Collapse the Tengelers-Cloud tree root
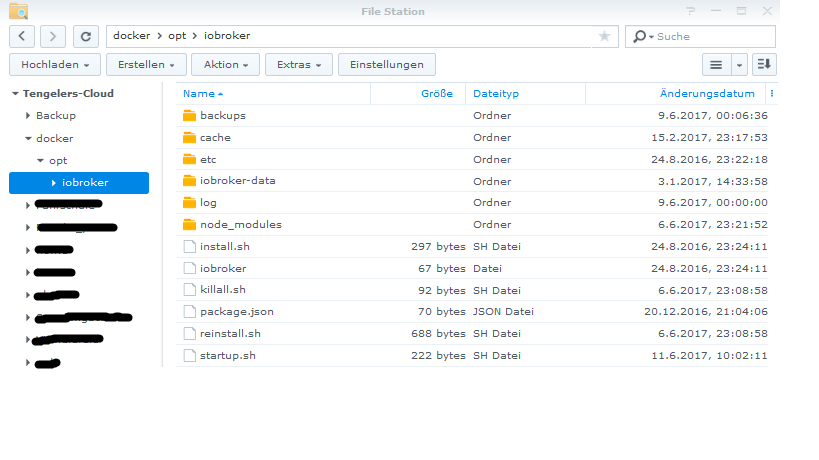 pos(15,93)
